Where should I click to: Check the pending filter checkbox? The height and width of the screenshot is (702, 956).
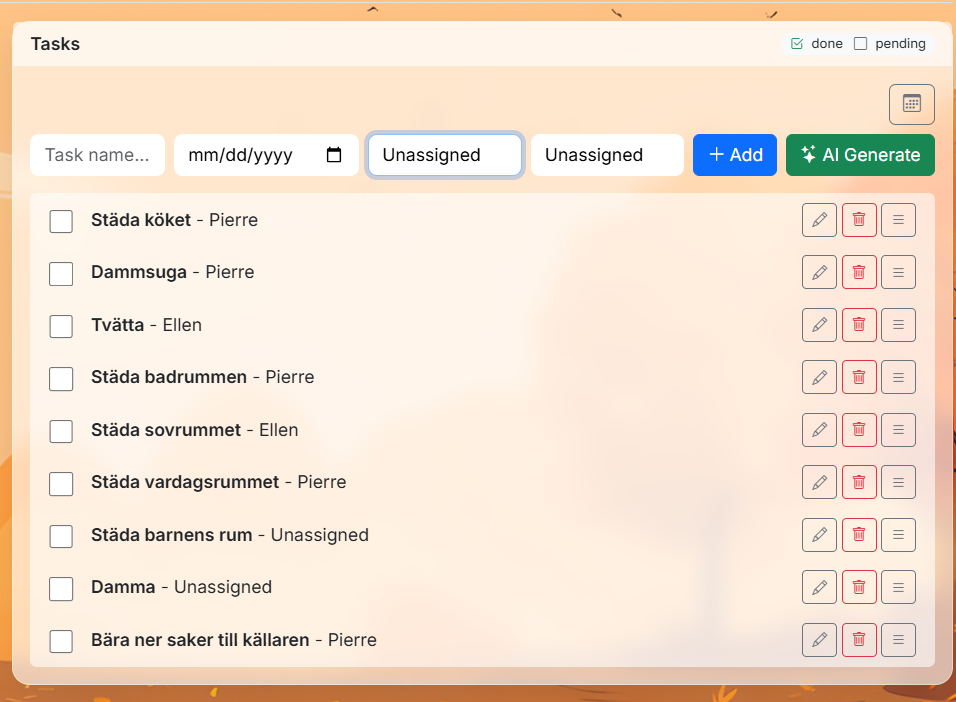pyautogui.click(x=860, y=43)
